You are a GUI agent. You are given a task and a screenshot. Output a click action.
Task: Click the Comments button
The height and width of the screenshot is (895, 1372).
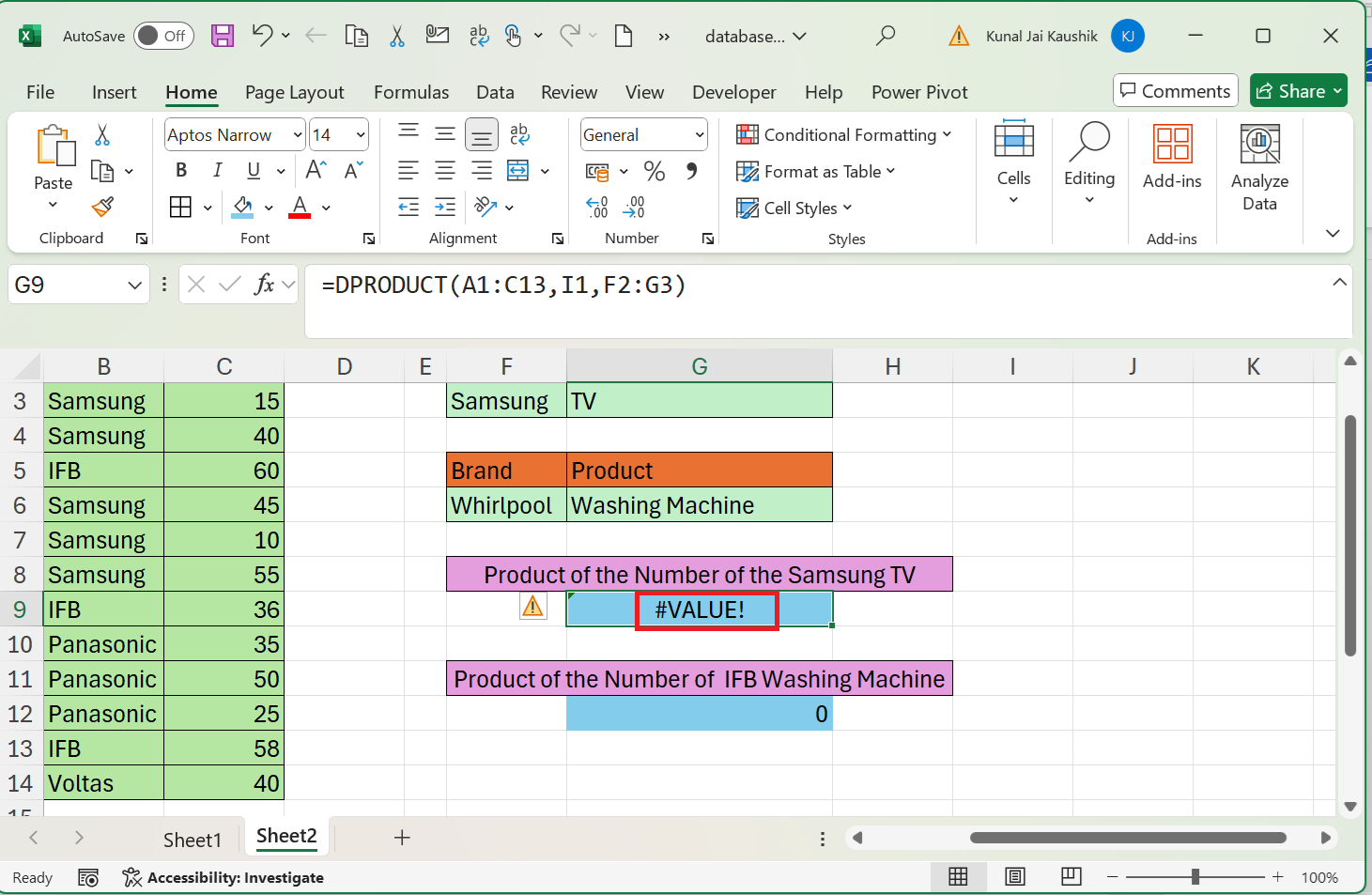tap(1175, 90)
